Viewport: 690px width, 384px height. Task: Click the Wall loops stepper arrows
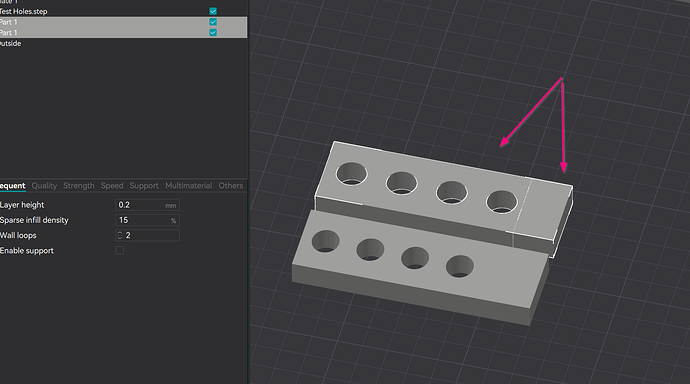click(120, 235)
